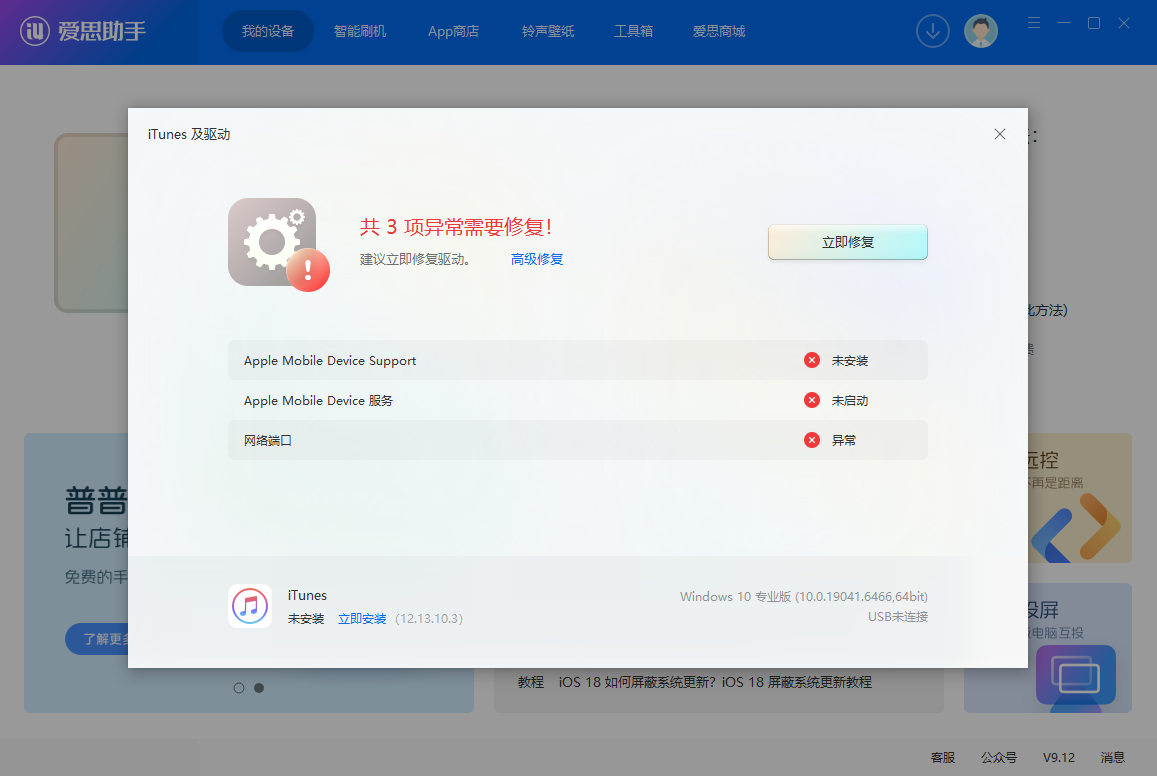Screen dimensions: 1157x776
Task: Click red error icon beside 异常
Action: pyautogui.click(x=812, y=440)
